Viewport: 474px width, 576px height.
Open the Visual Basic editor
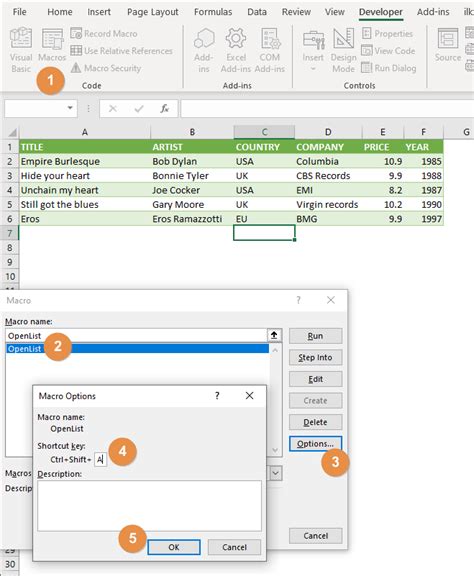click(x=21, y=50)
